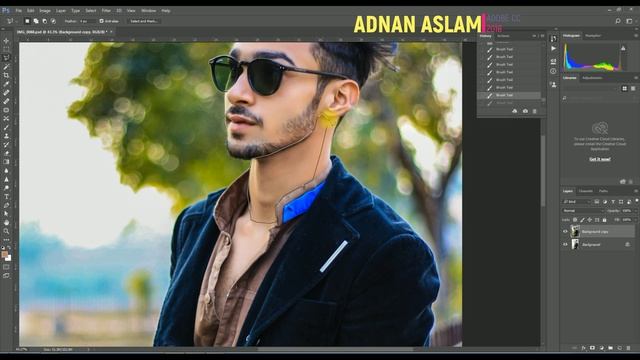
Task: Open the History panel flyout menu
Action: 542,36
